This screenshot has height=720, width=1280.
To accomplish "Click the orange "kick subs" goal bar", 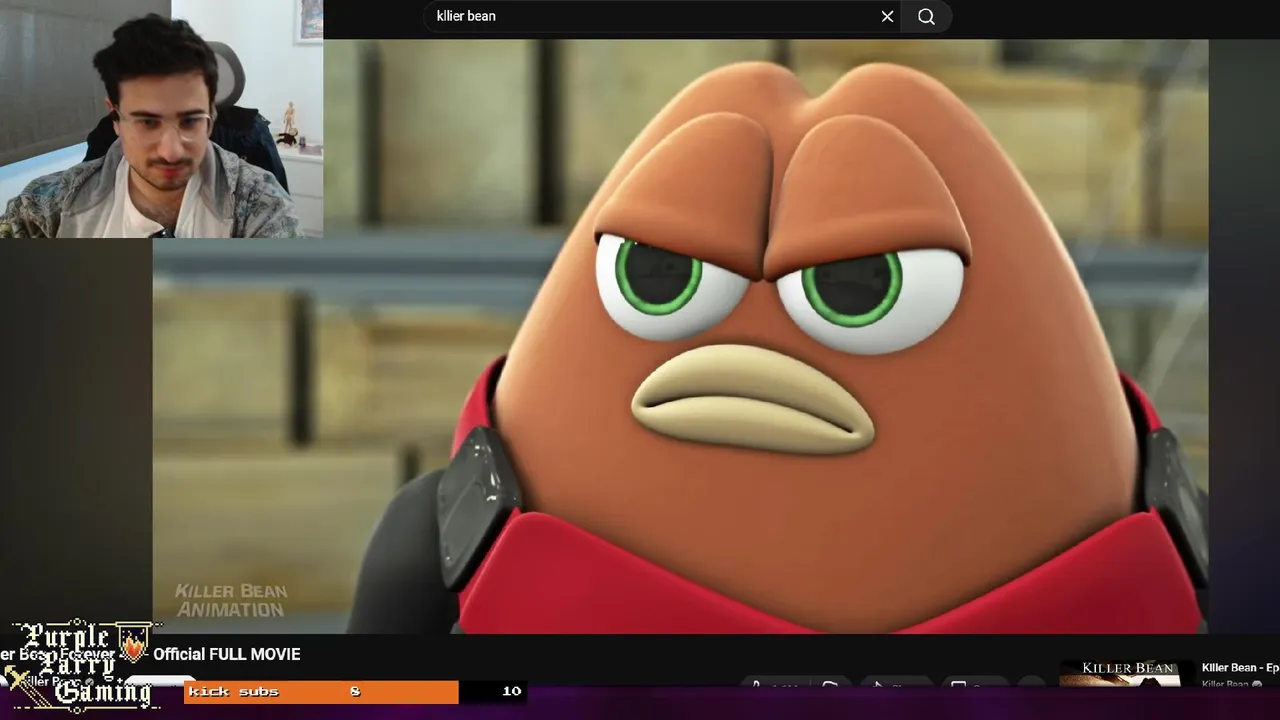I will 321,692.
